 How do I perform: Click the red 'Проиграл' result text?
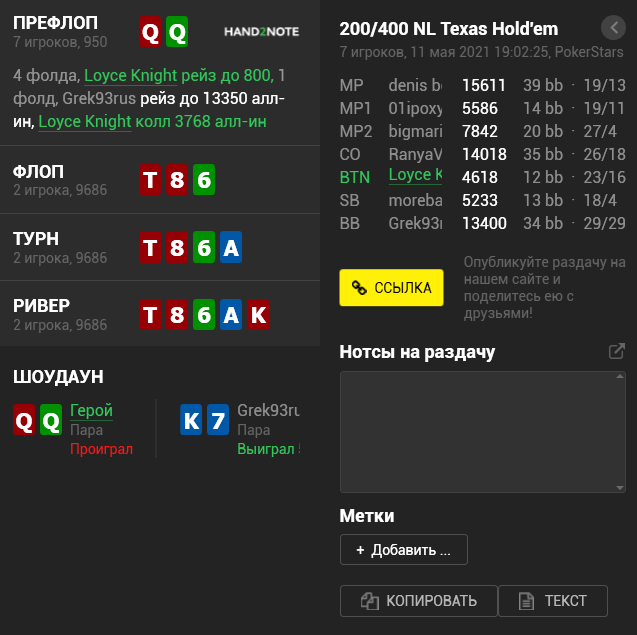click(102, 449)
